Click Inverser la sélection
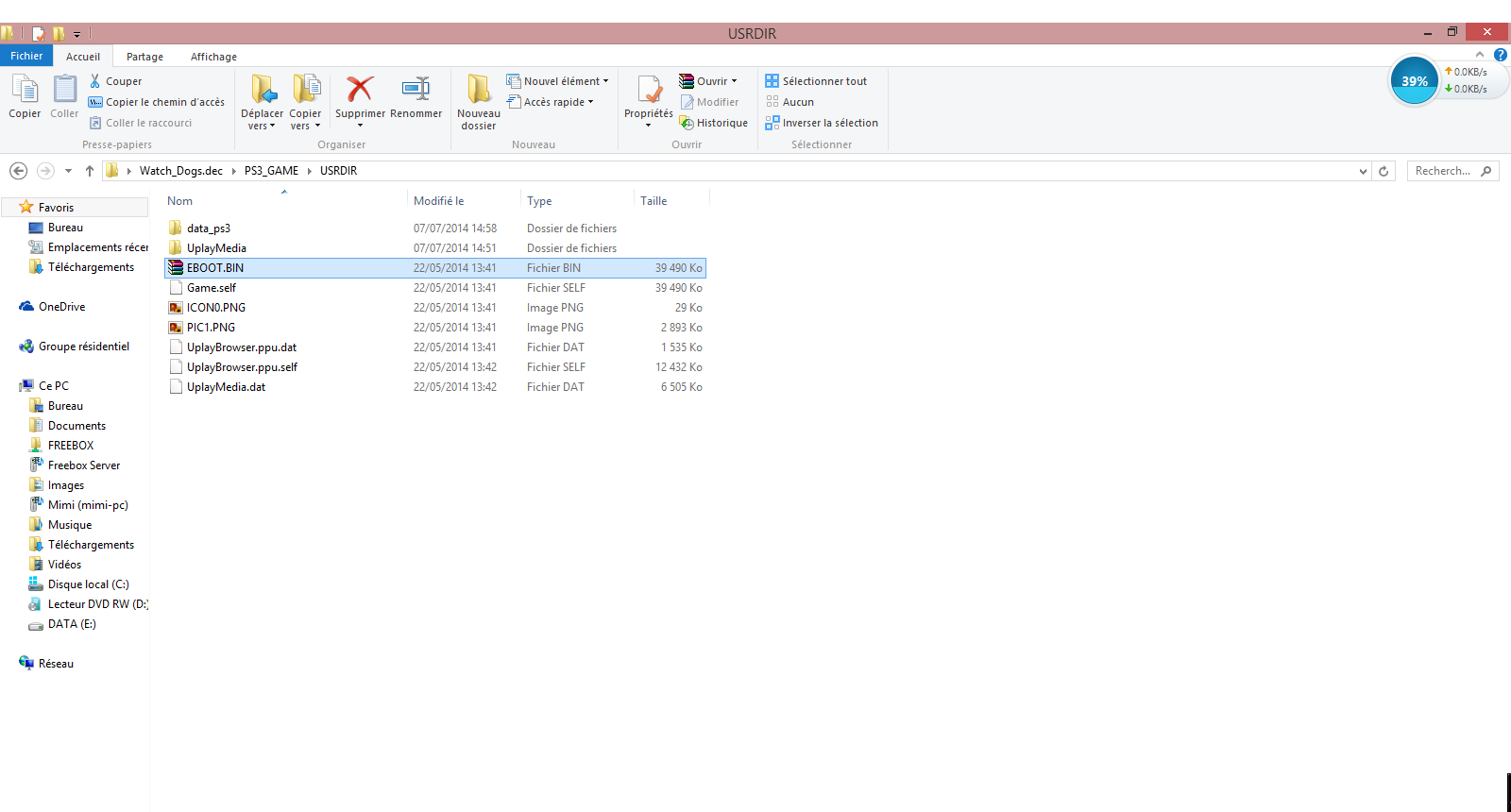This screenshot has width=1511, height=812. 822,123
